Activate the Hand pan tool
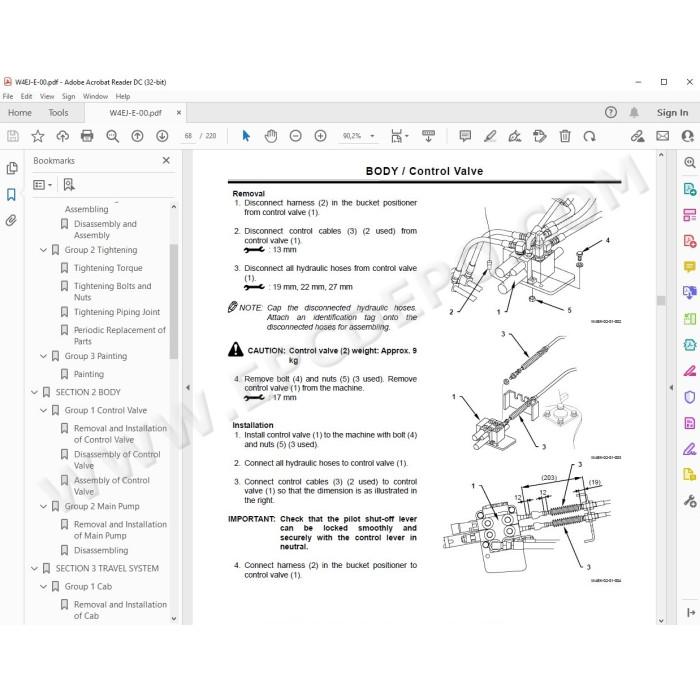Viewport: 700px width, 700px height. click(271, 136)
